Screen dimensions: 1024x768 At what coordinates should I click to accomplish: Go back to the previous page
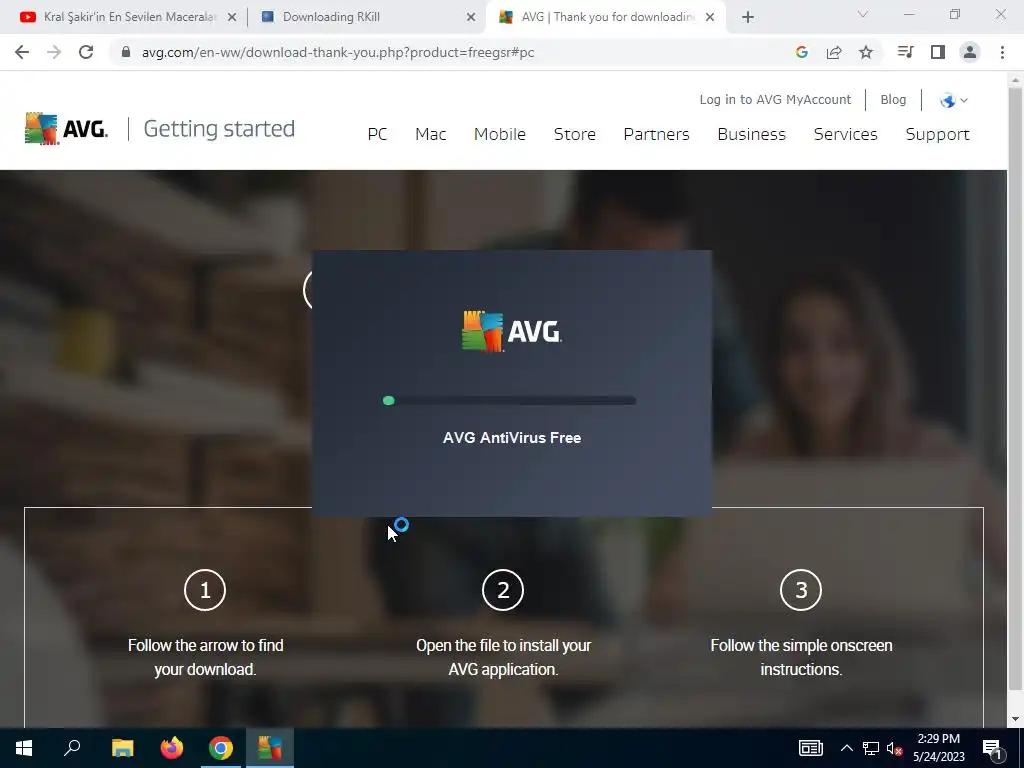coord(22,52)
